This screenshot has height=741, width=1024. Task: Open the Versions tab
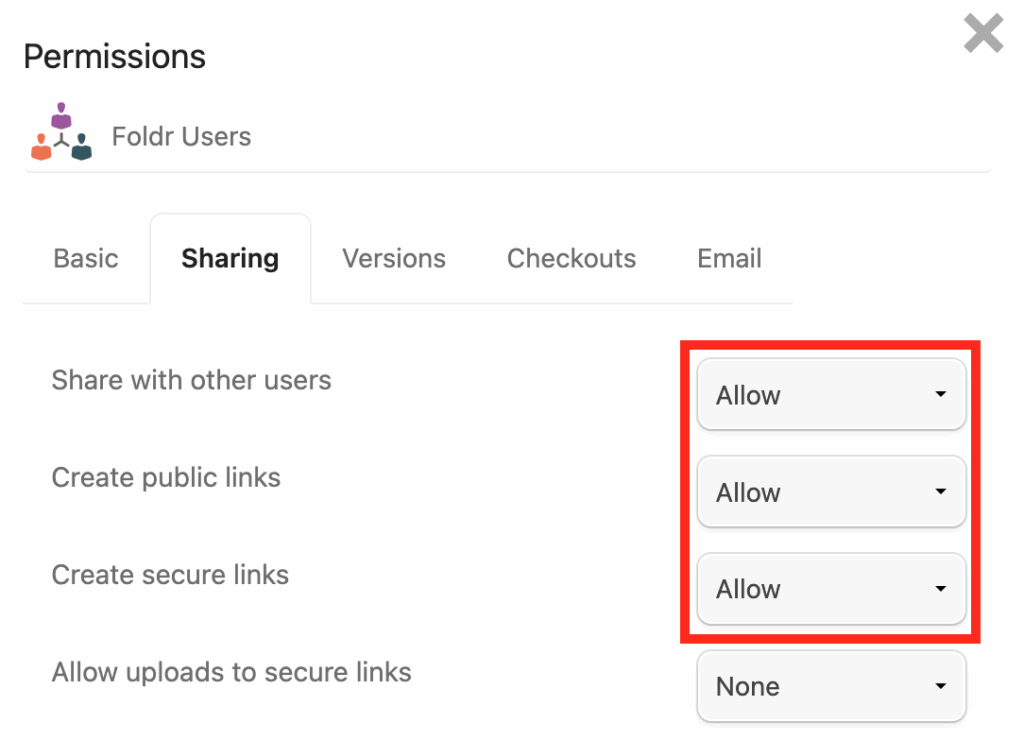394,259
